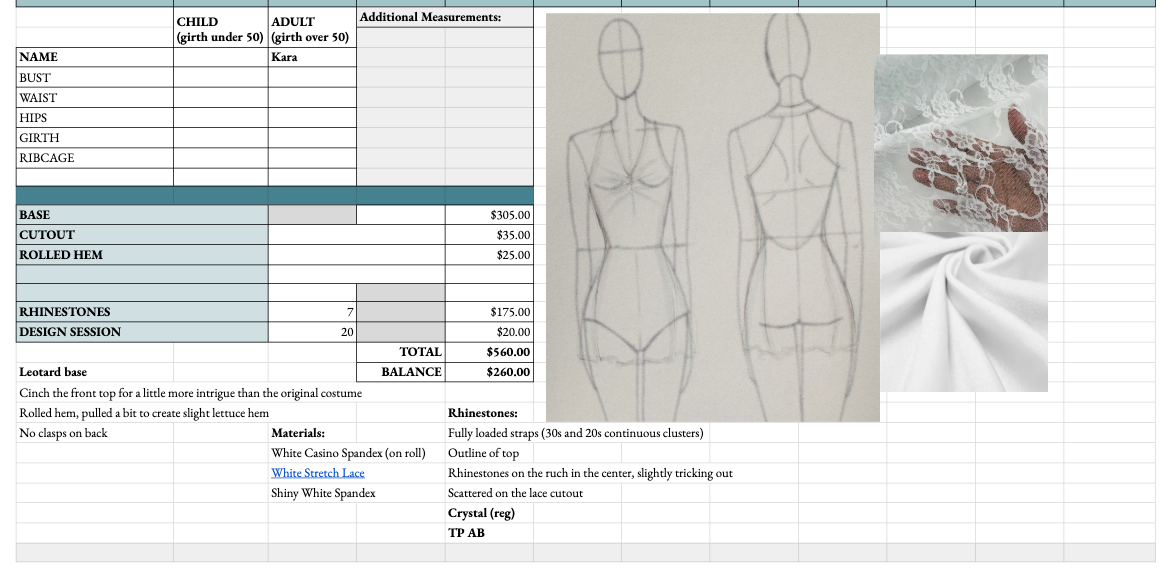Select the DESIGN SESSION quantity cell showing 20

[310, 331]
